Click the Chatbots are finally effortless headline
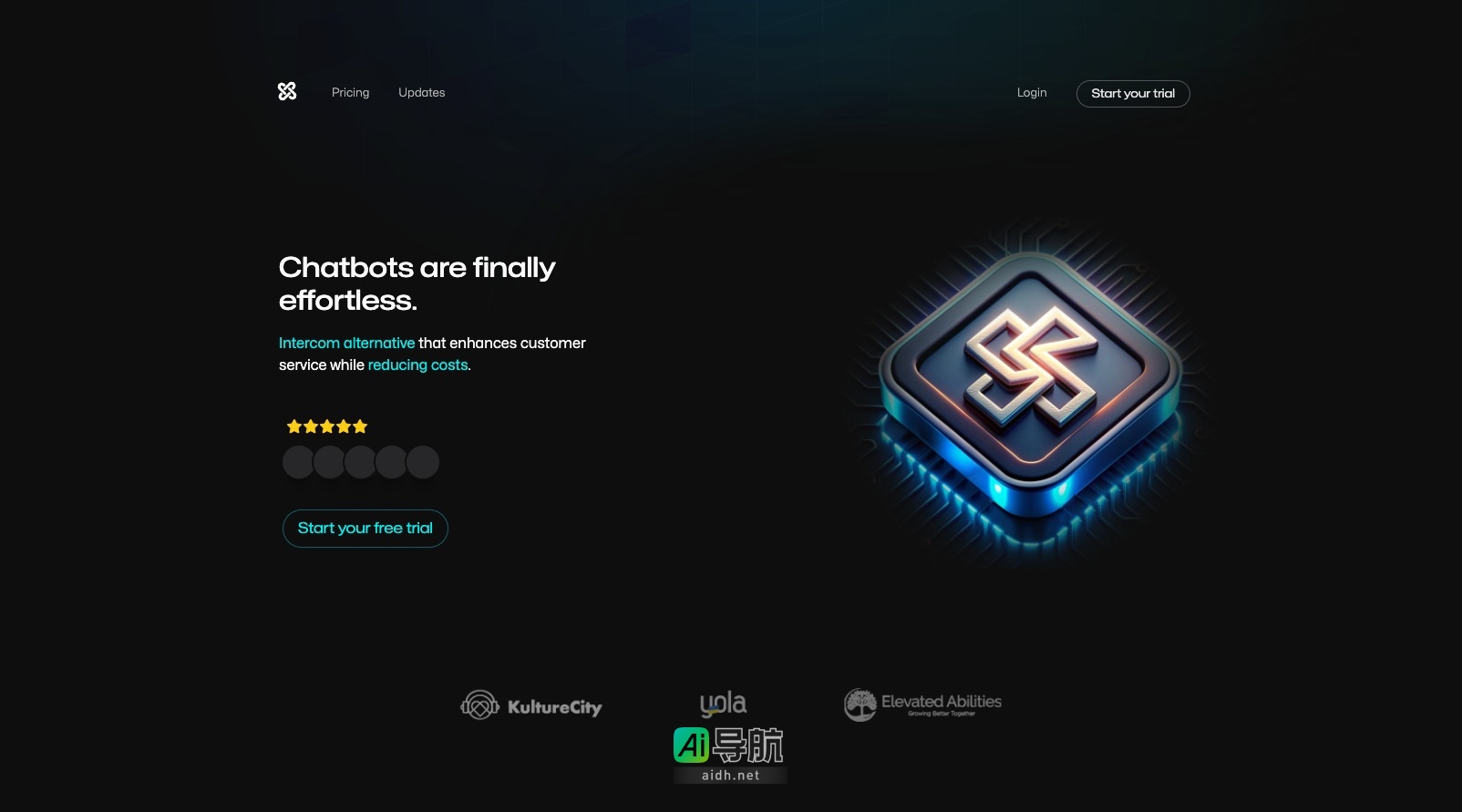The image size is (1462, 812). coord(417,283)
